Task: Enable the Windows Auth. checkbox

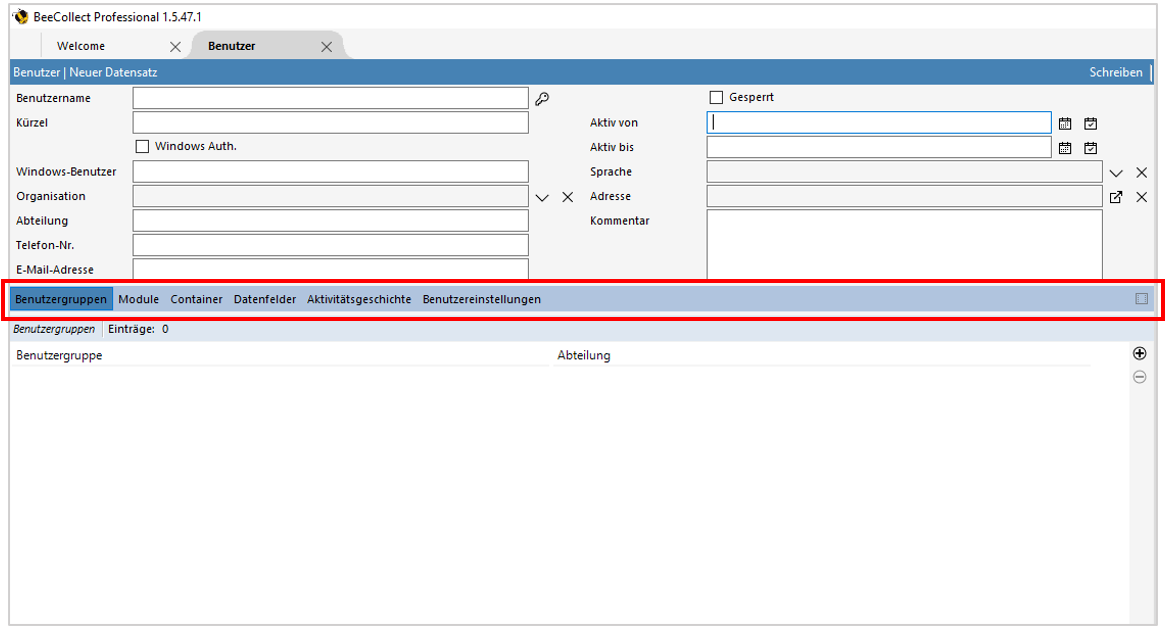Action: click(x=142, y=146)
